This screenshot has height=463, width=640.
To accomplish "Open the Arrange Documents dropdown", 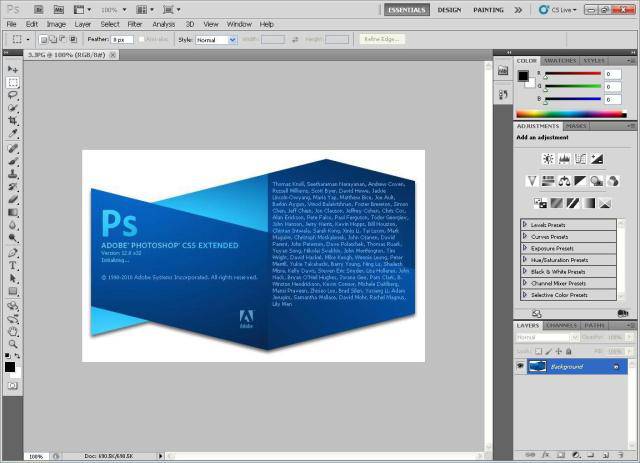I will click(x=146, y=9).
